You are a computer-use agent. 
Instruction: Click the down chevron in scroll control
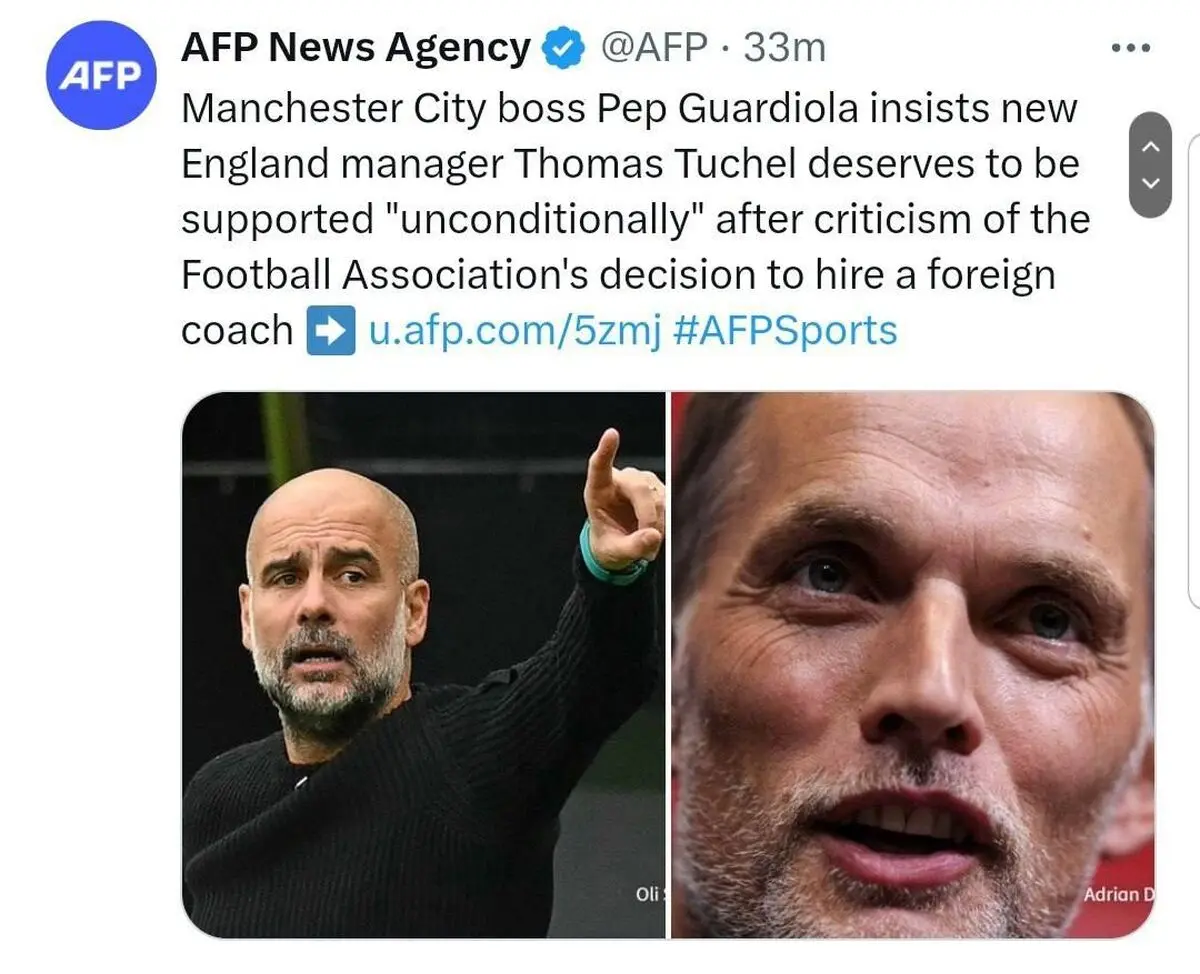coord(1149,183)
